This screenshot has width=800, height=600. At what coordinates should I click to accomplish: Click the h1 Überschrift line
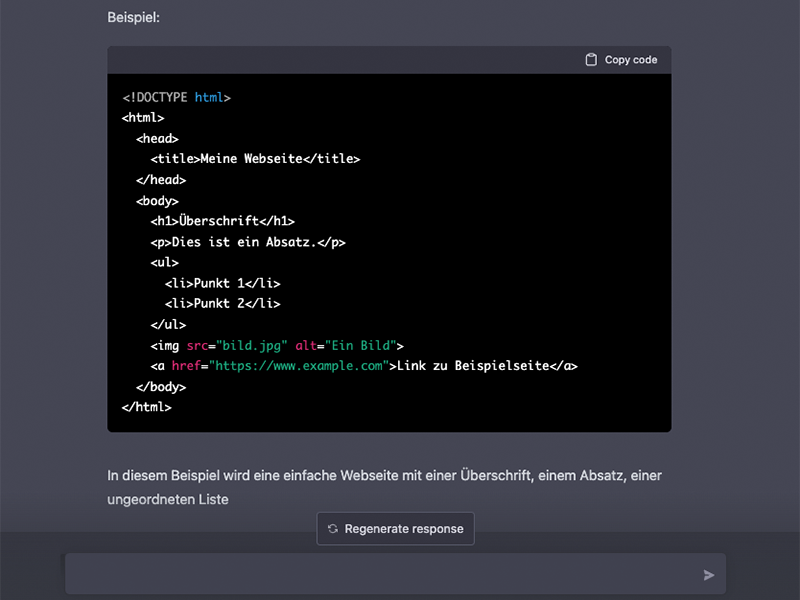pos(222,220)
